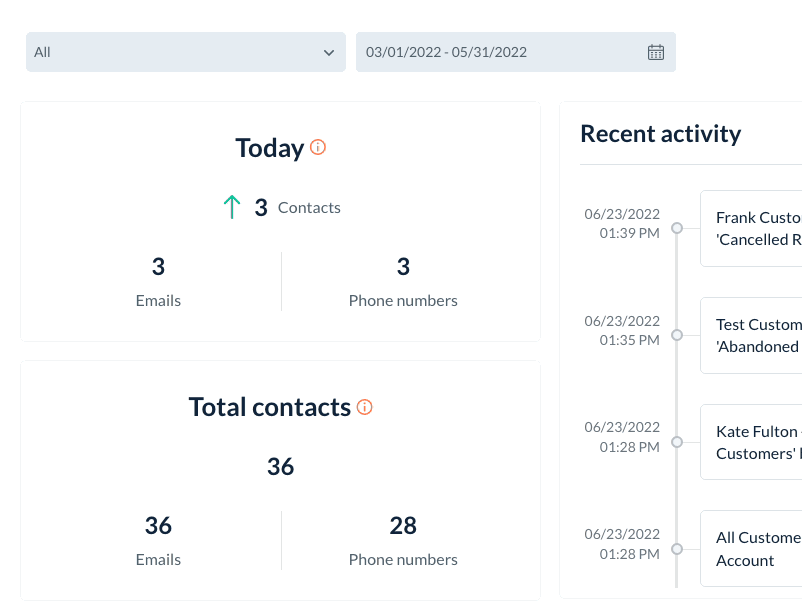Click the 01:35 PM timeline marker dot
802x606 pixels.
click(x=677, y=335)
